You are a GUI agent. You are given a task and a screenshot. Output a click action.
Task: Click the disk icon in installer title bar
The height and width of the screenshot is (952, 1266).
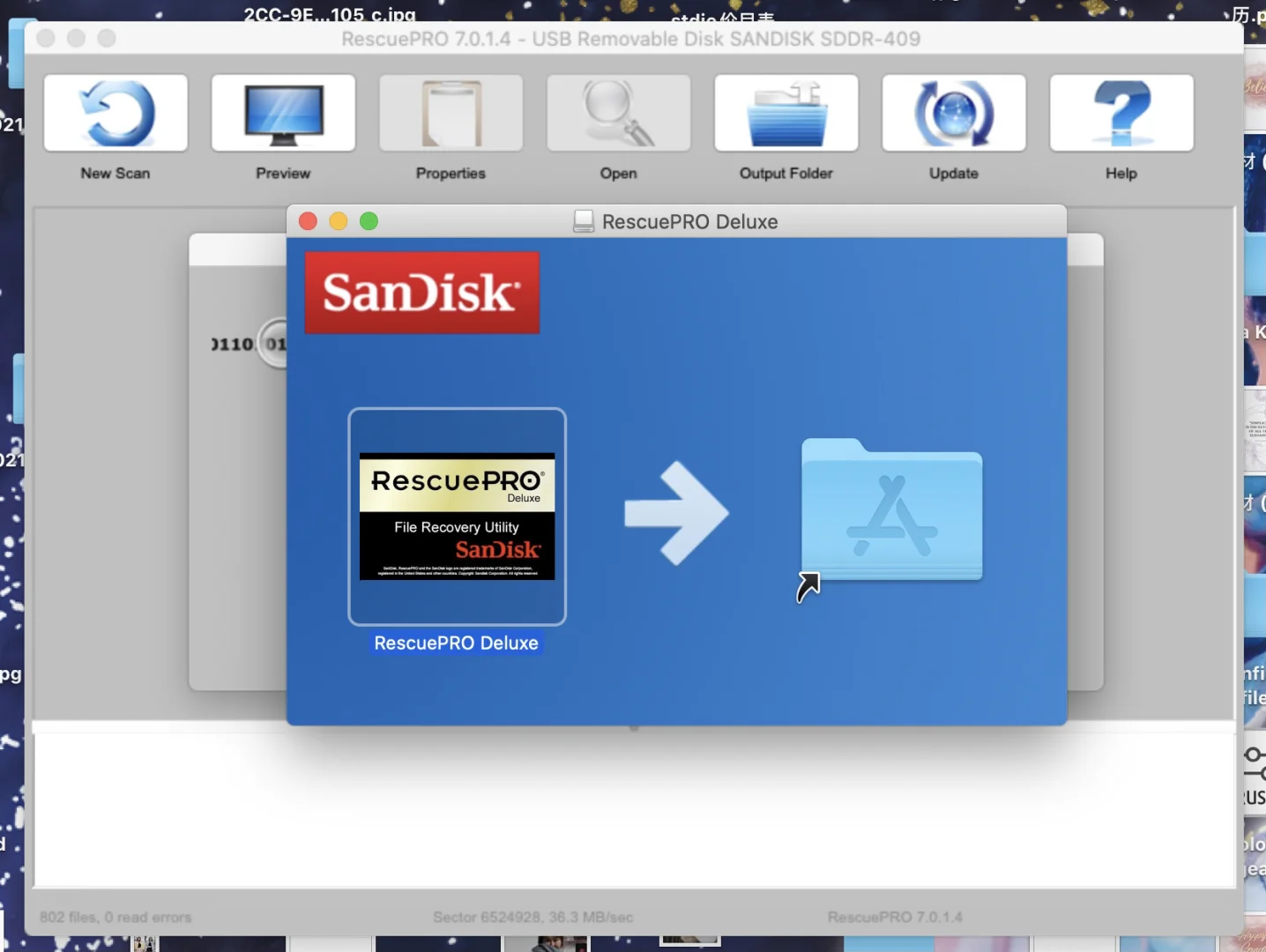pyautogui.click(x=584, y=221)
